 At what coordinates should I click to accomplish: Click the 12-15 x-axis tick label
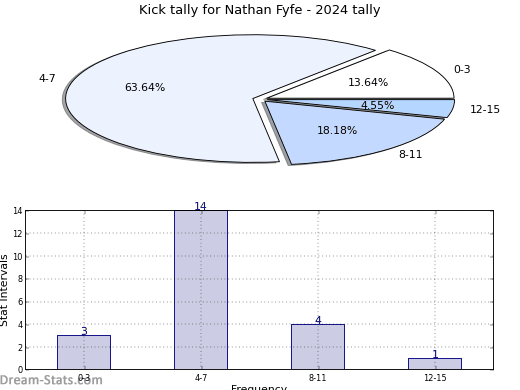click(435, 378)
